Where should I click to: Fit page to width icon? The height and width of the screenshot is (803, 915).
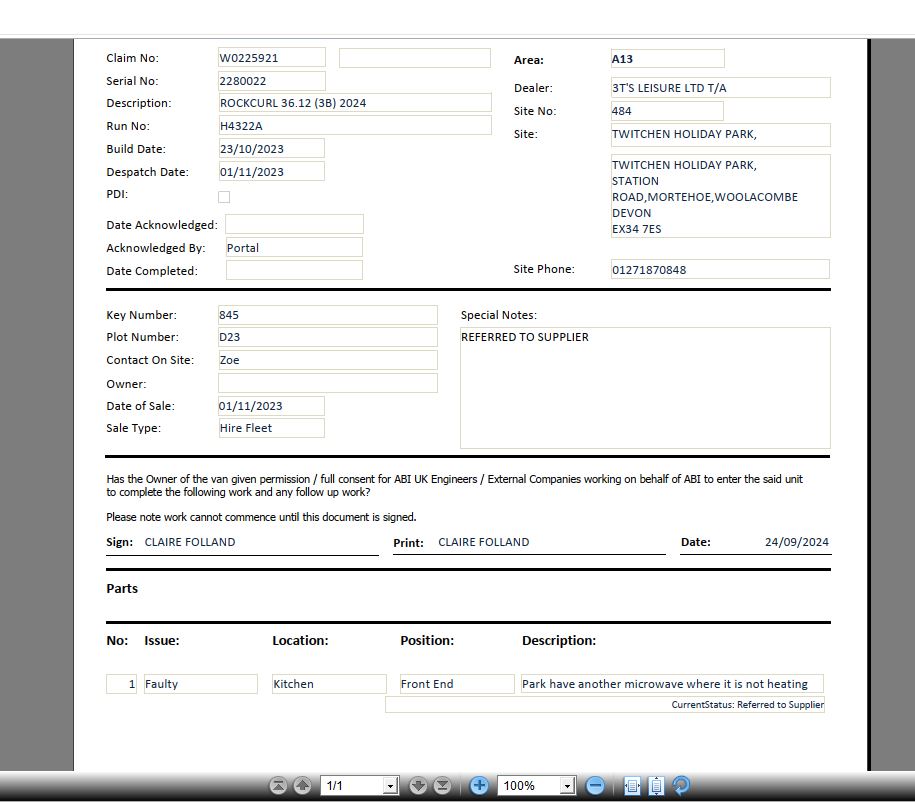click(632, 785)
